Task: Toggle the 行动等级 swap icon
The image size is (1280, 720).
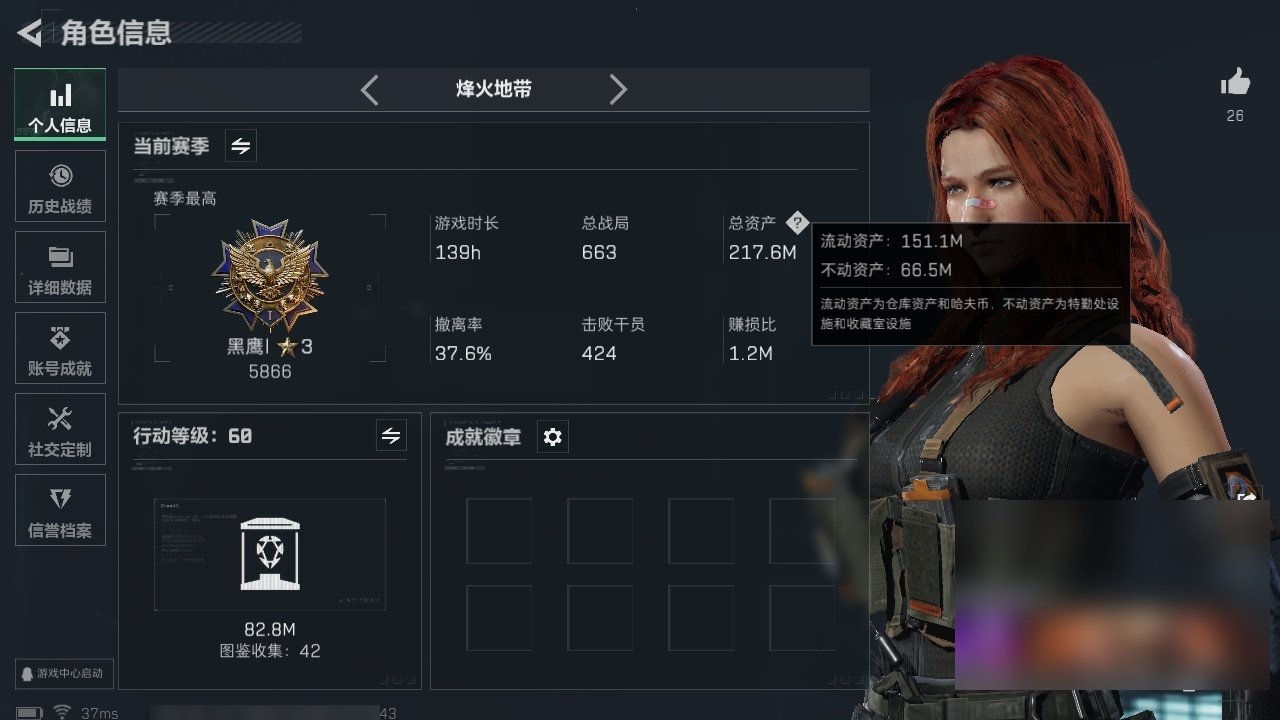Action: click(x=391, y=435)
